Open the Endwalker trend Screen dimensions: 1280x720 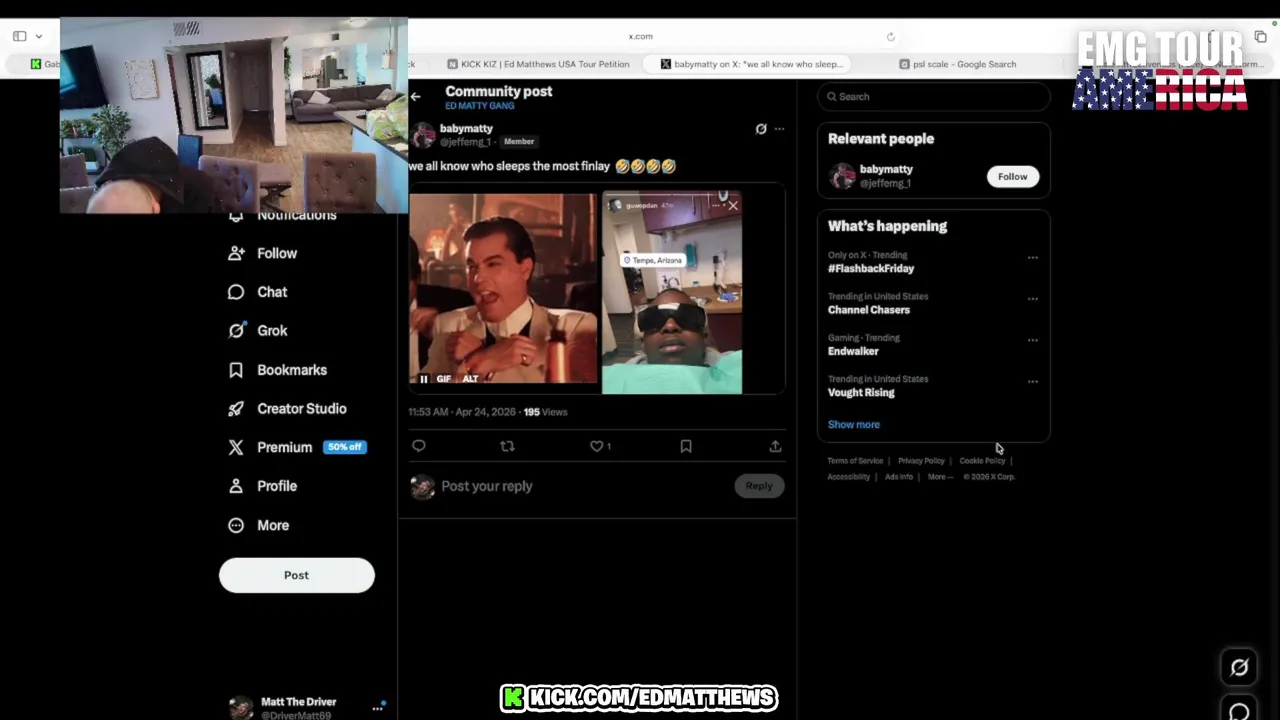[853, 351]
